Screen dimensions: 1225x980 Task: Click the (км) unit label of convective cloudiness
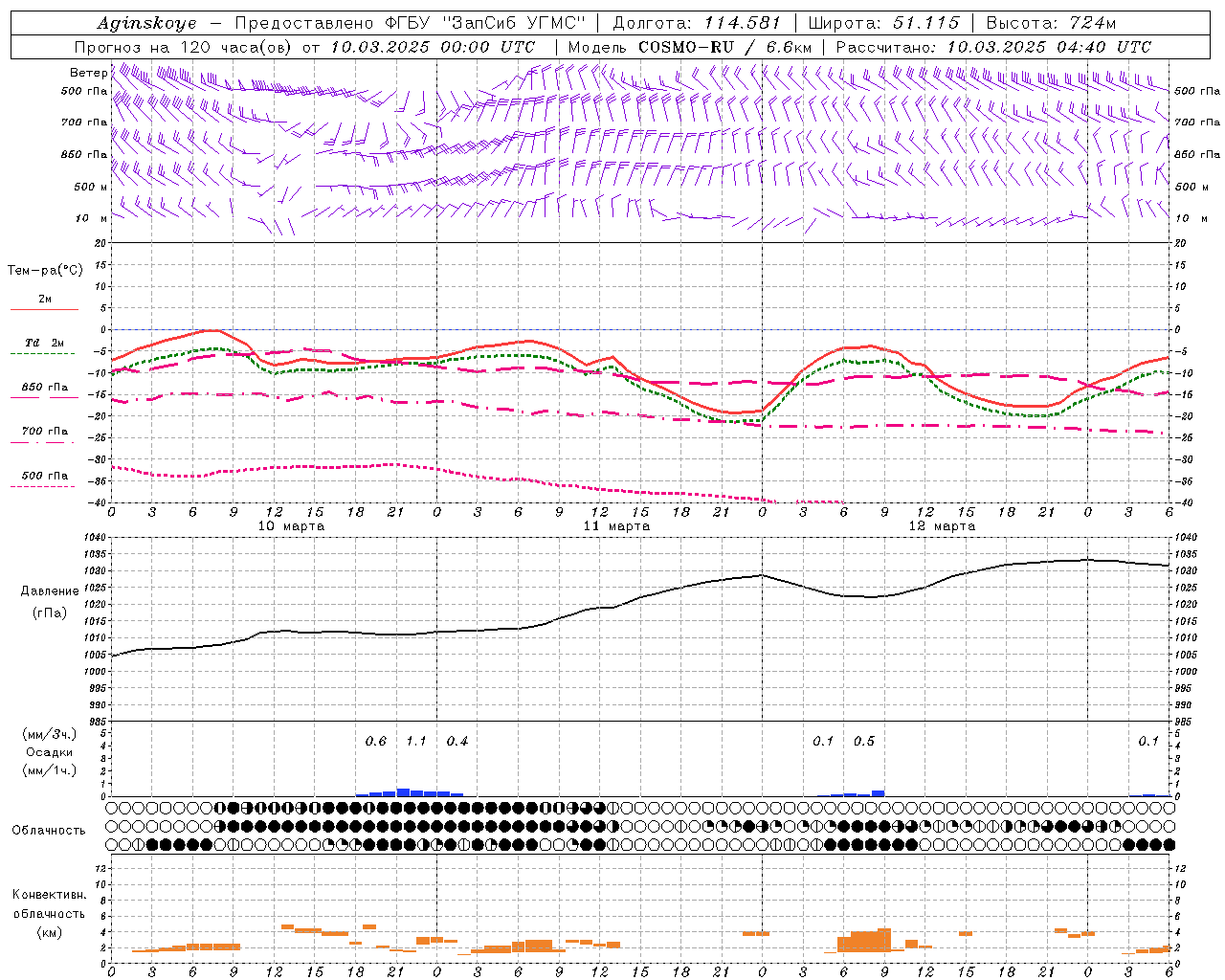50,932
